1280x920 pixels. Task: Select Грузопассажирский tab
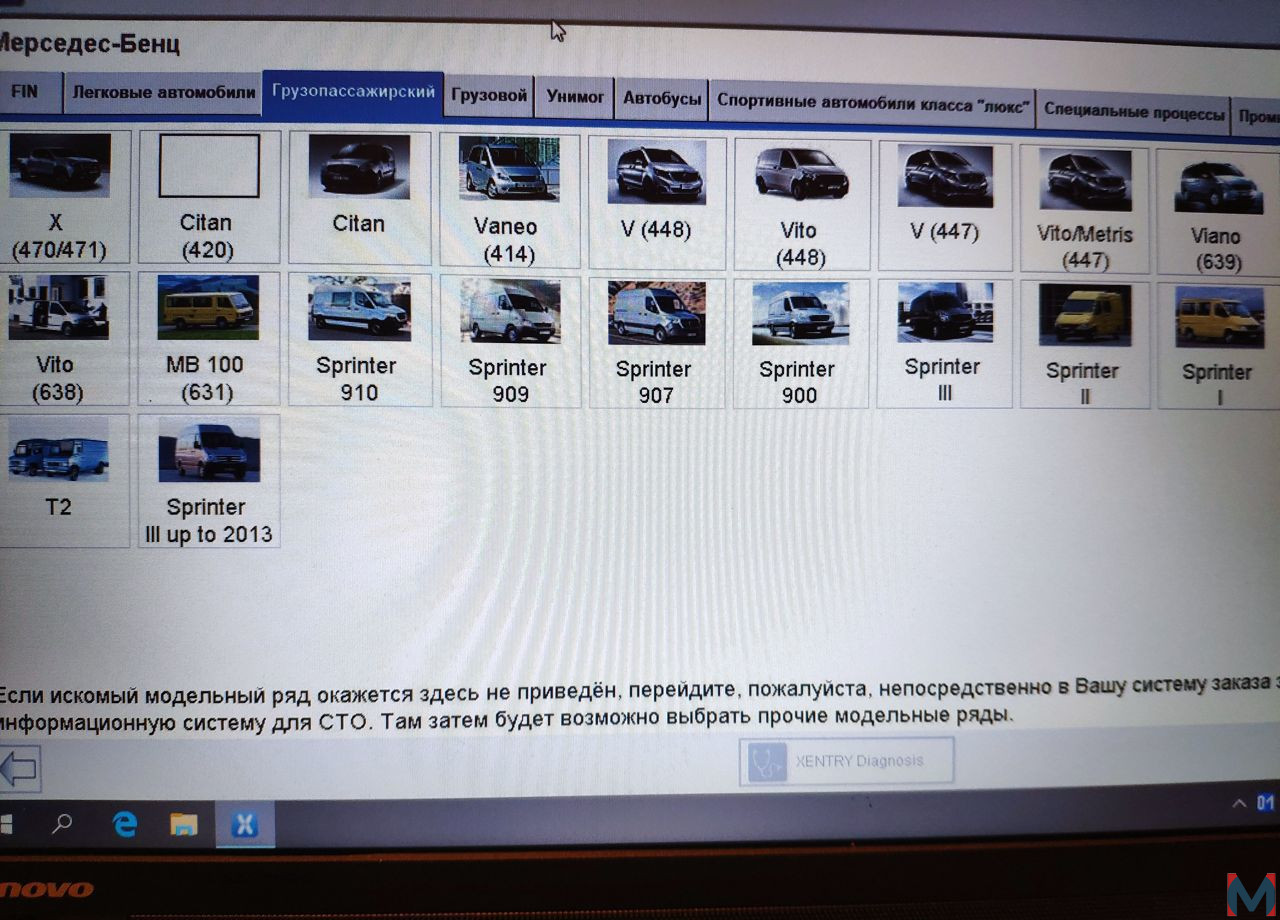point(353,93)
